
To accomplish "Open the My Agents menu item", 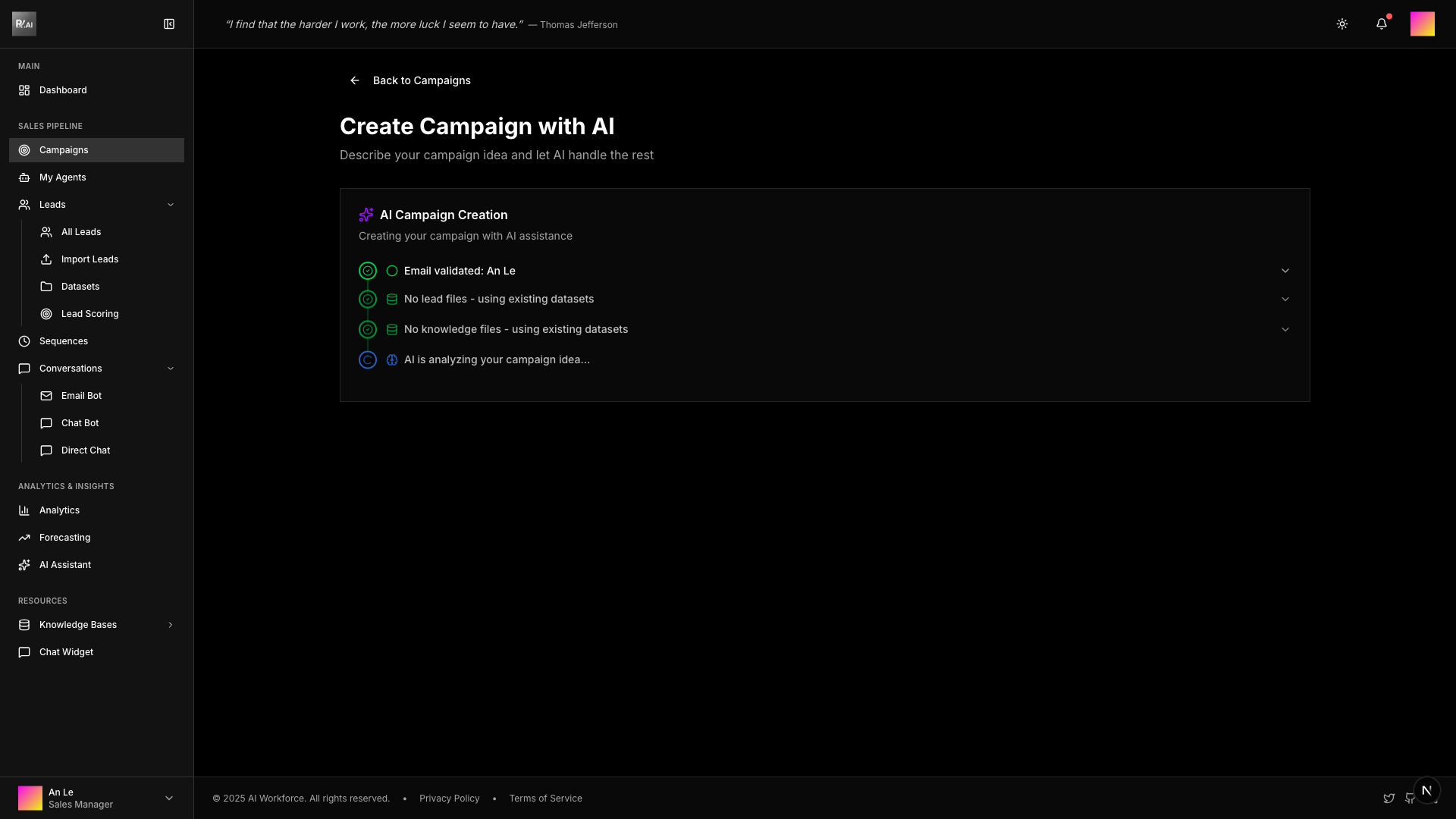I will [x=63, y=177].
